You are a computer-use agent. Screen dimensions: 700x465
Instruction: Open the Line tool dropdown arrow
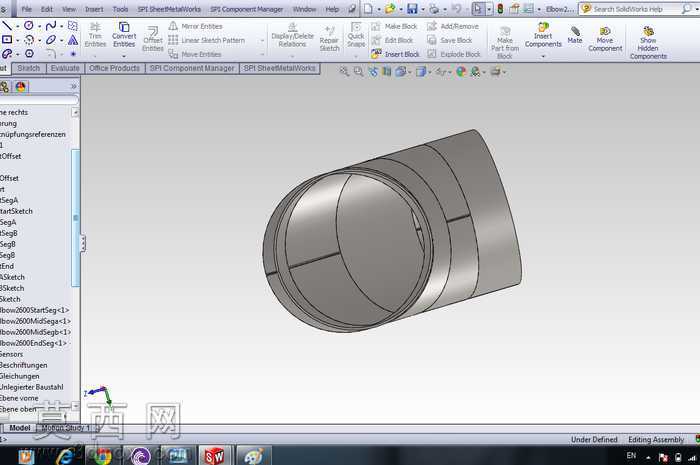pos(17,26)
